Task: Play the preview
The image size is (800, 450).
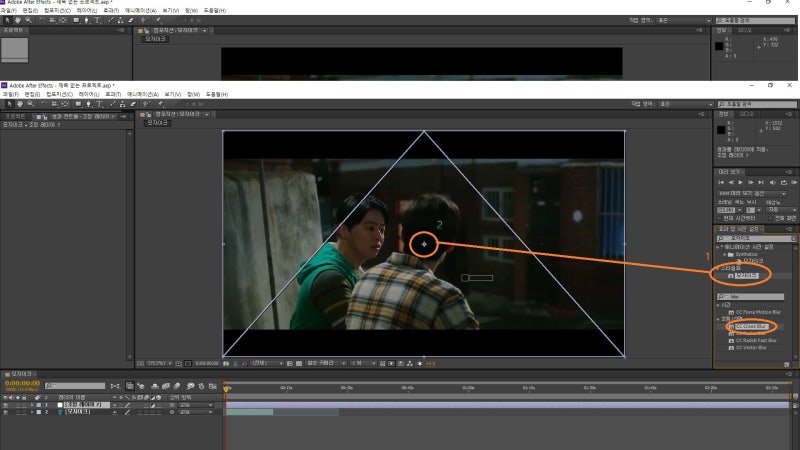Action: coord(741,183)
